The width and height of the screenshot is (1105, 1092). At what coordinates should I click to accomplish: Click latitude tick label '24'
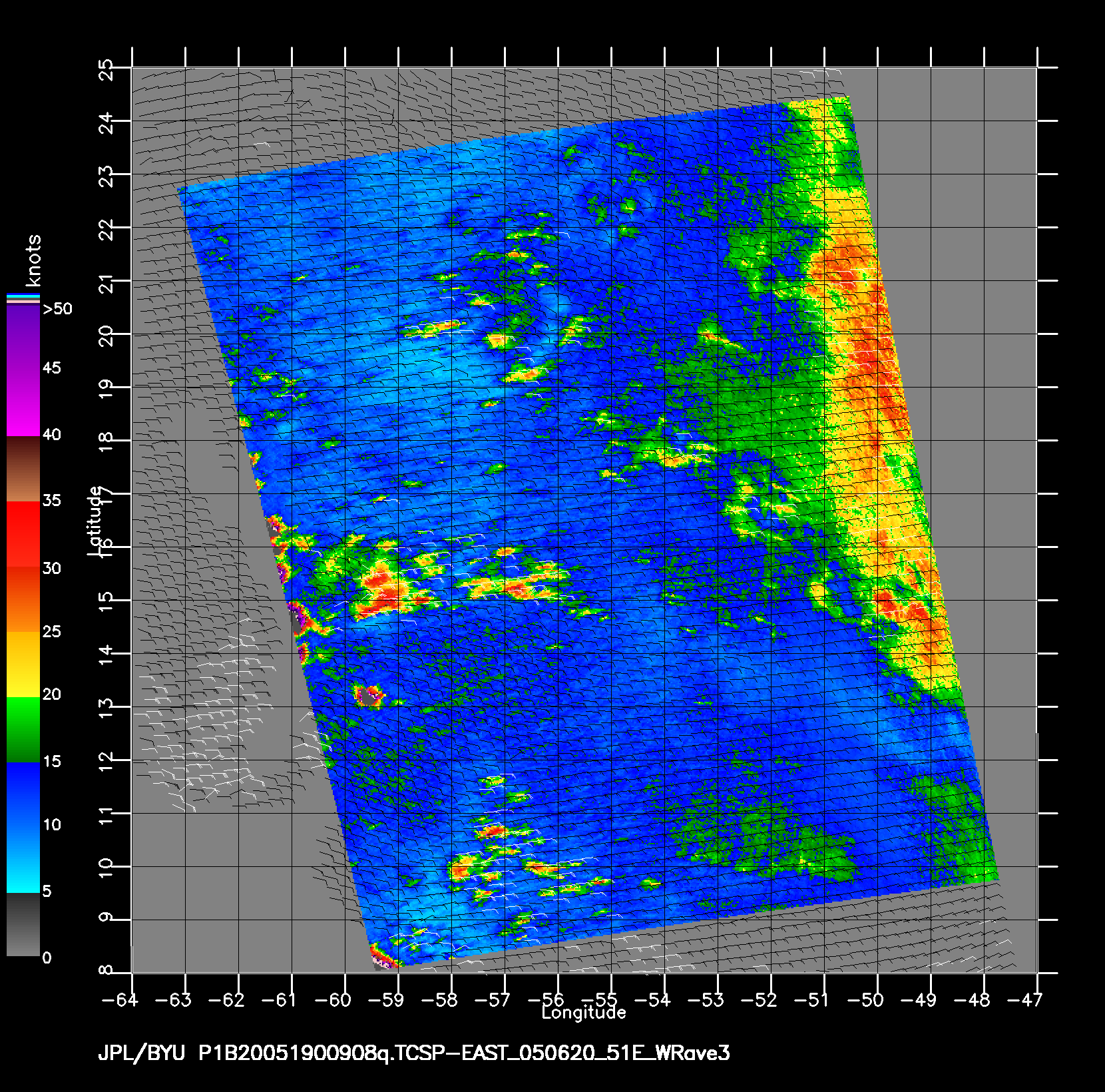coord(107,123)
